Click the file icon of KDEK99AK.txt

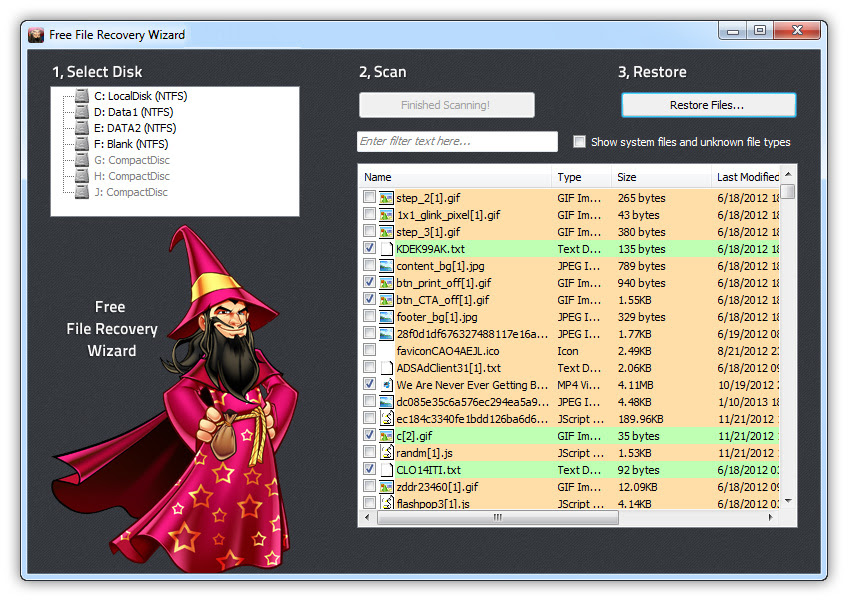pyautogui.click(x=386, y=249)
